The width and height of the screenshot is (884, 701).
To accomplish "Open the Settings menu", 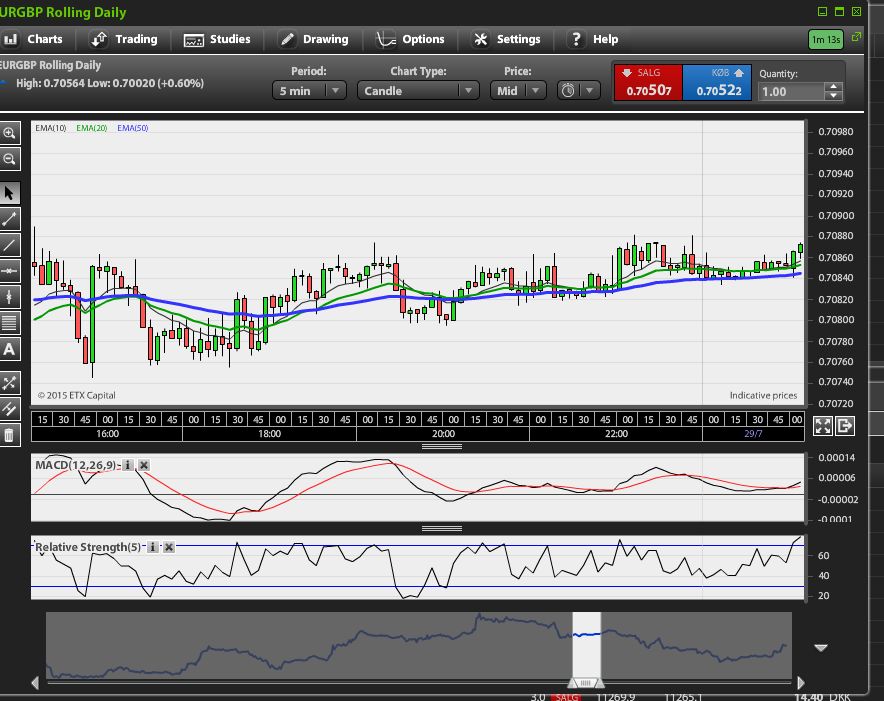I will click(x=506, y=39).
